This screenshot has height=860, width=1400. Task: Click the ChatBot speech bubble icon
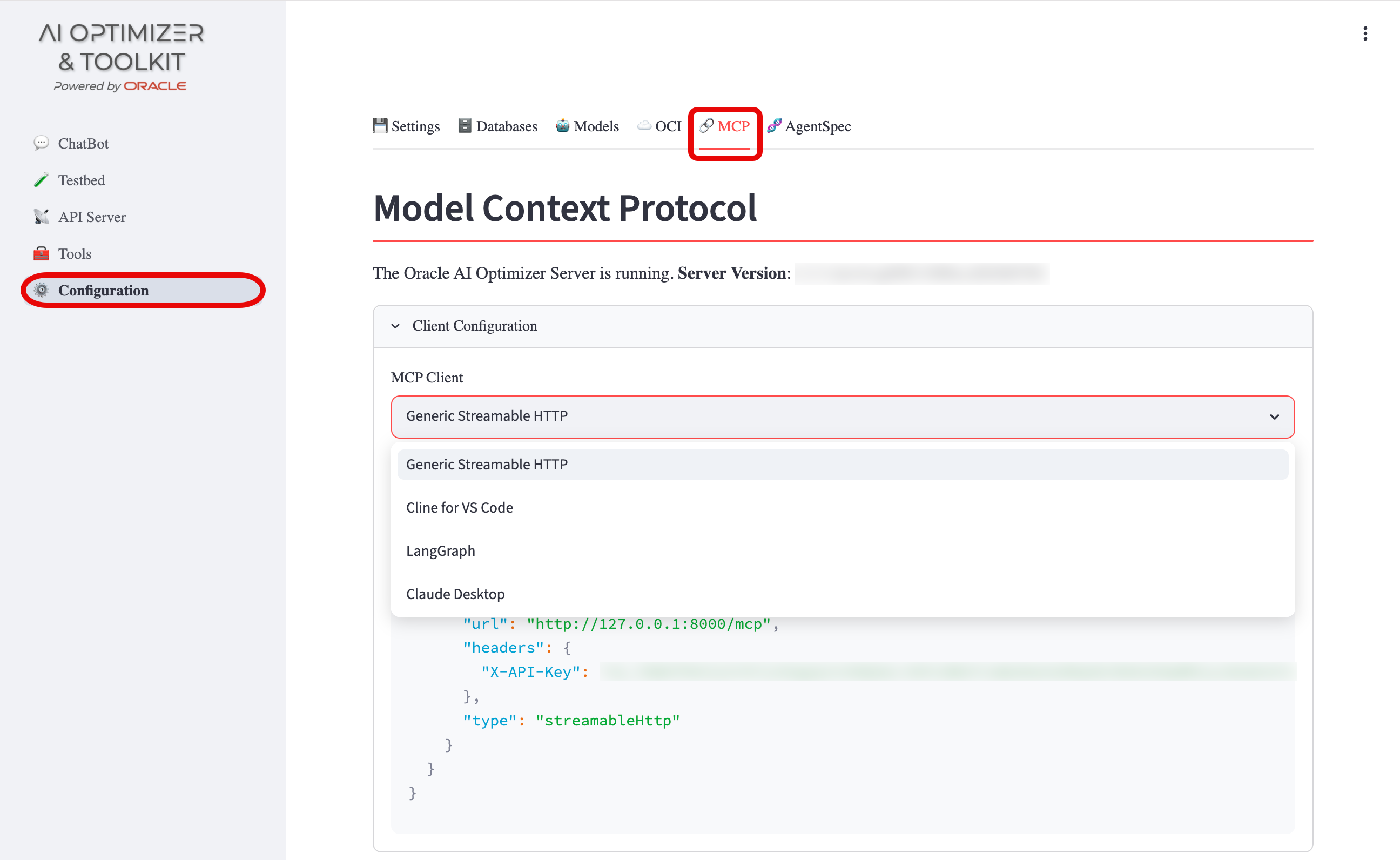(x=41, y=143)
